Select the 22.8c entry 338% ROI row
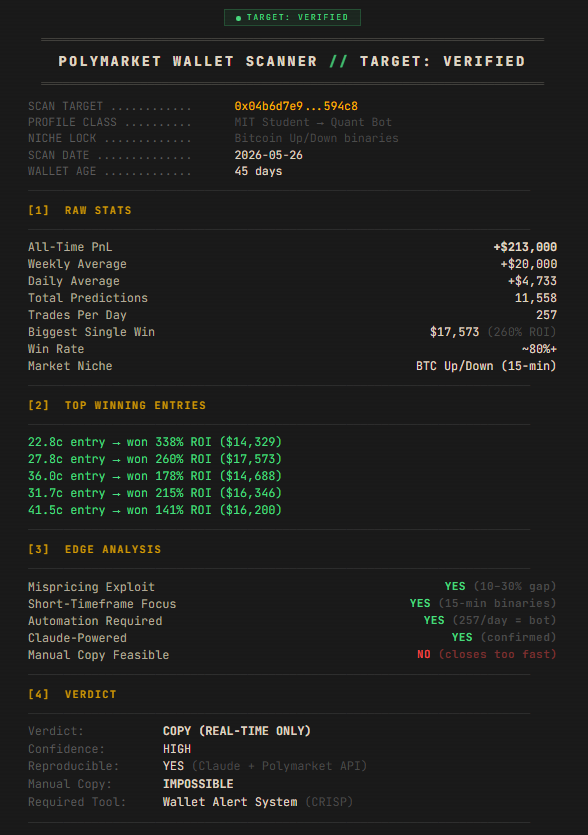Viewport: 588px width, 835px height. coord(155,442)
